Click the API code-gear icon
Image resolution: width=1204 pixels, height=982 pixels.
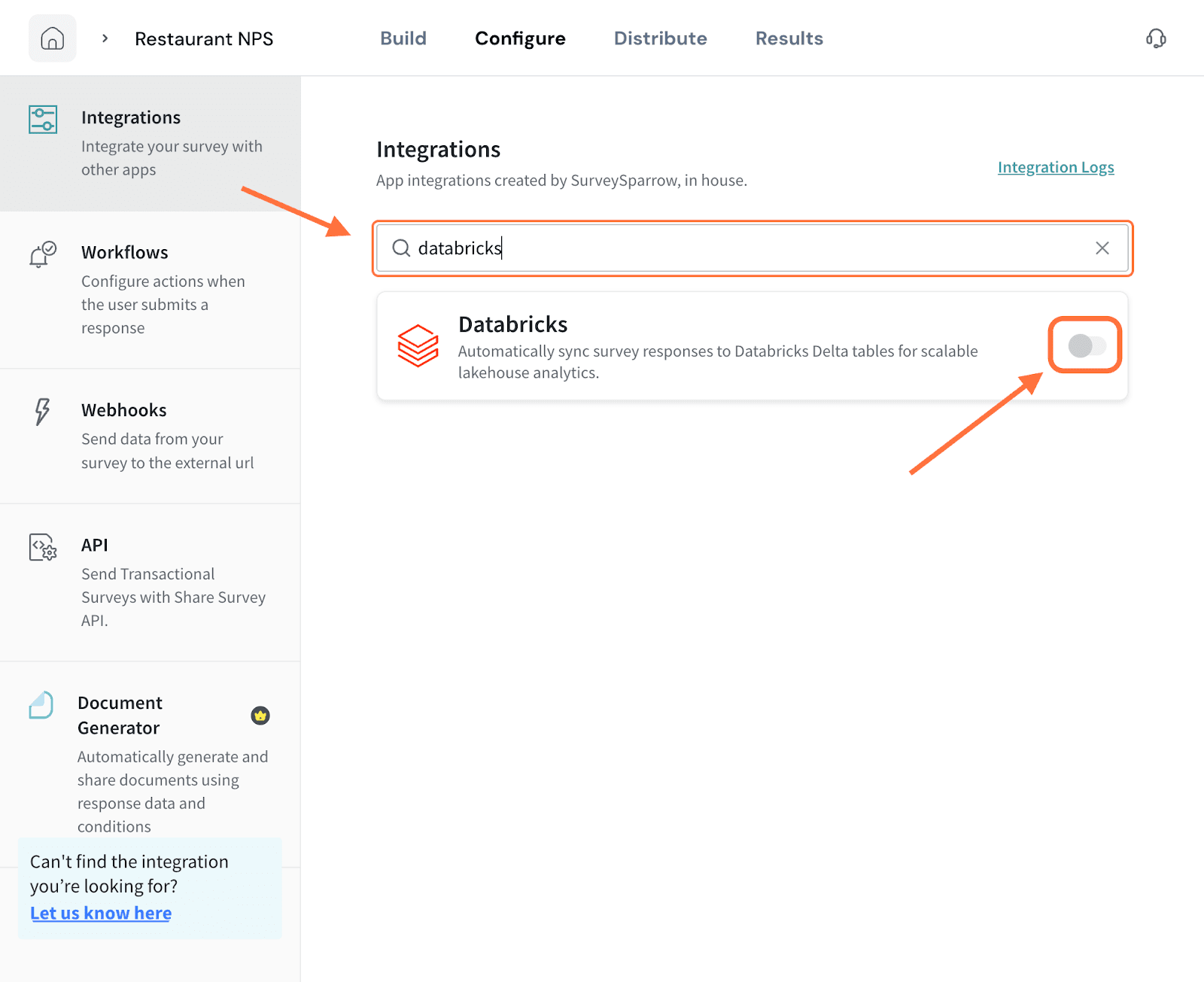tap(43, 547)
